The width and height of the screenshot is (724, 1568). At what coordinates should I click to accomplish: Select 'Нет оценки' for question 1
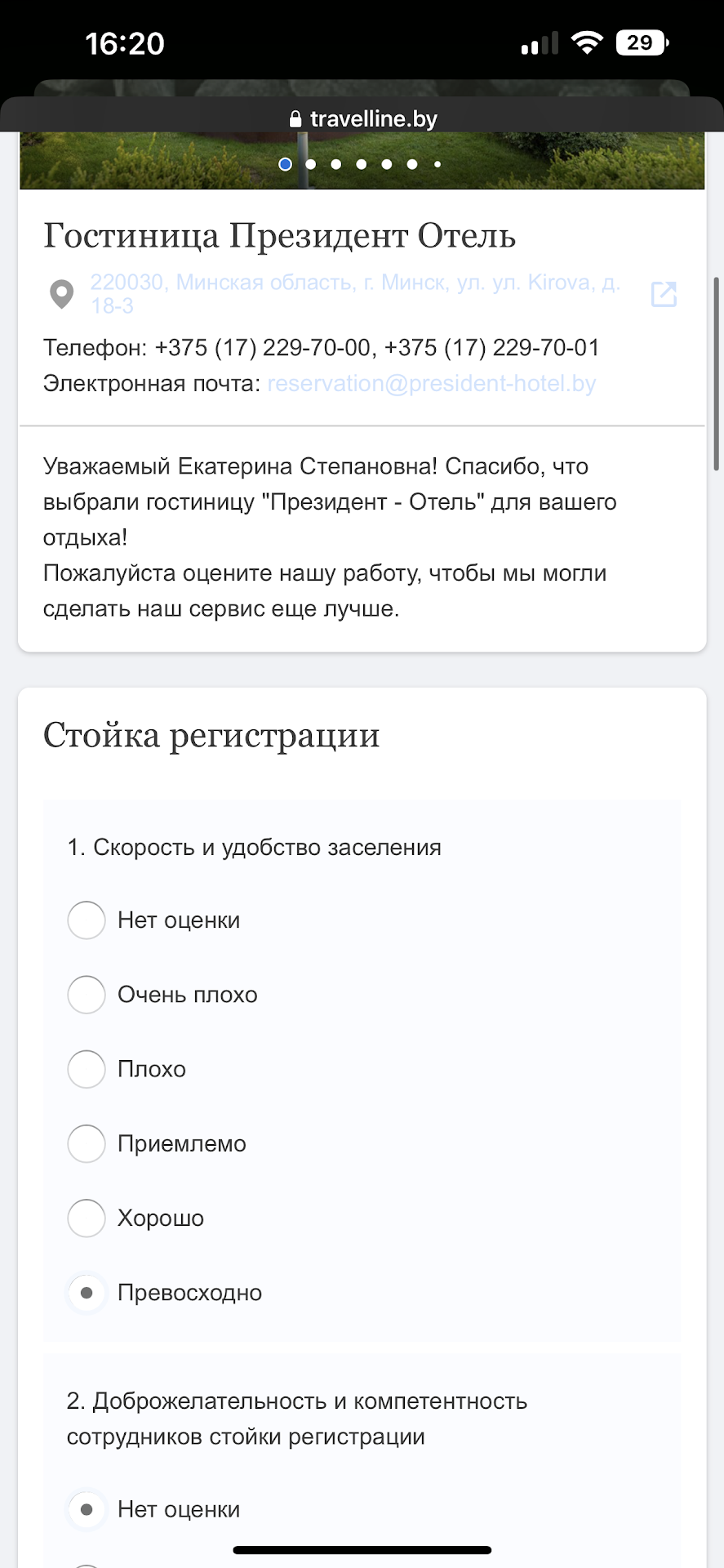87,920
